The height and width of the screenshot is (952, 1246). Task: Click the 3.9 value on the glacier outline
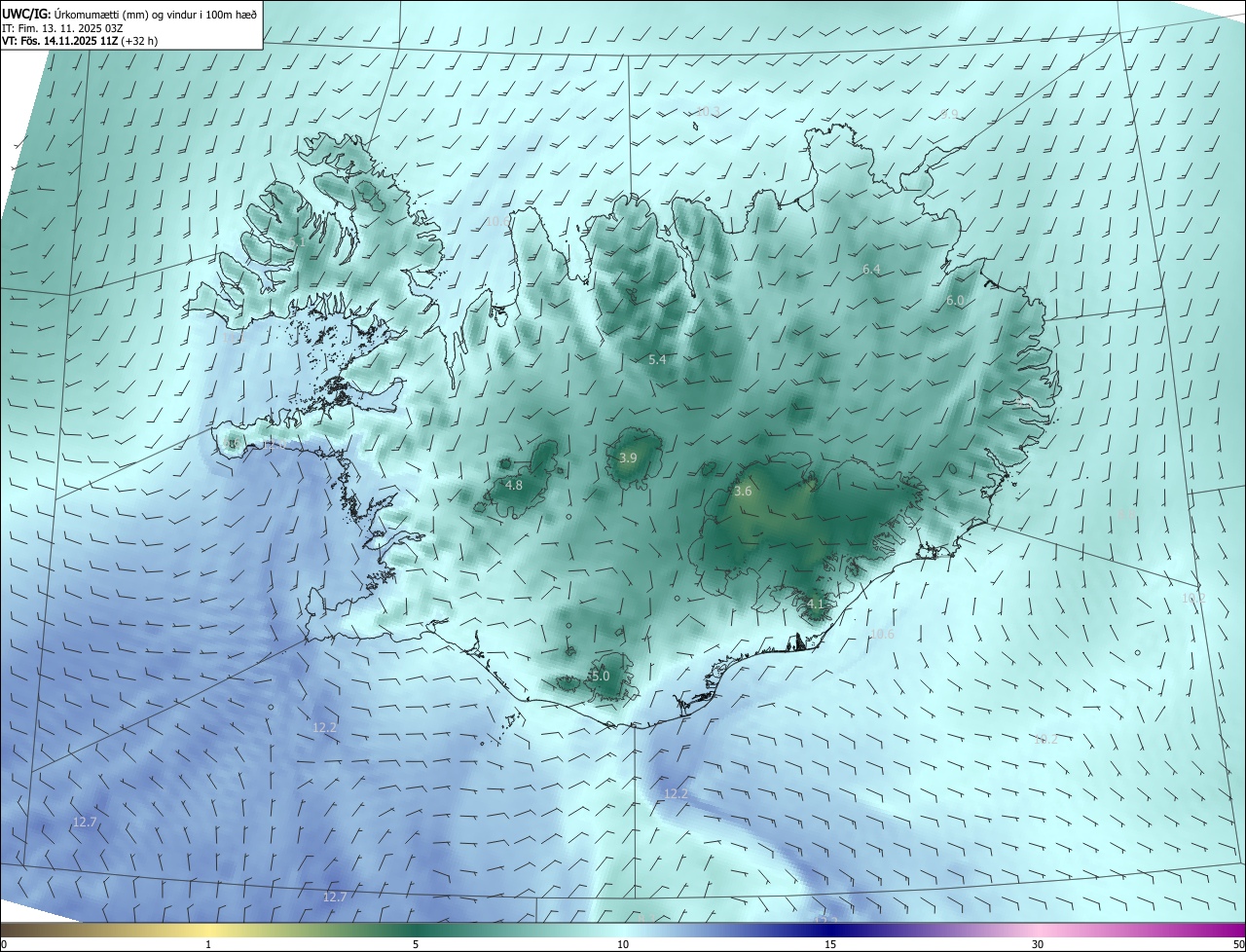click(628, 458)
